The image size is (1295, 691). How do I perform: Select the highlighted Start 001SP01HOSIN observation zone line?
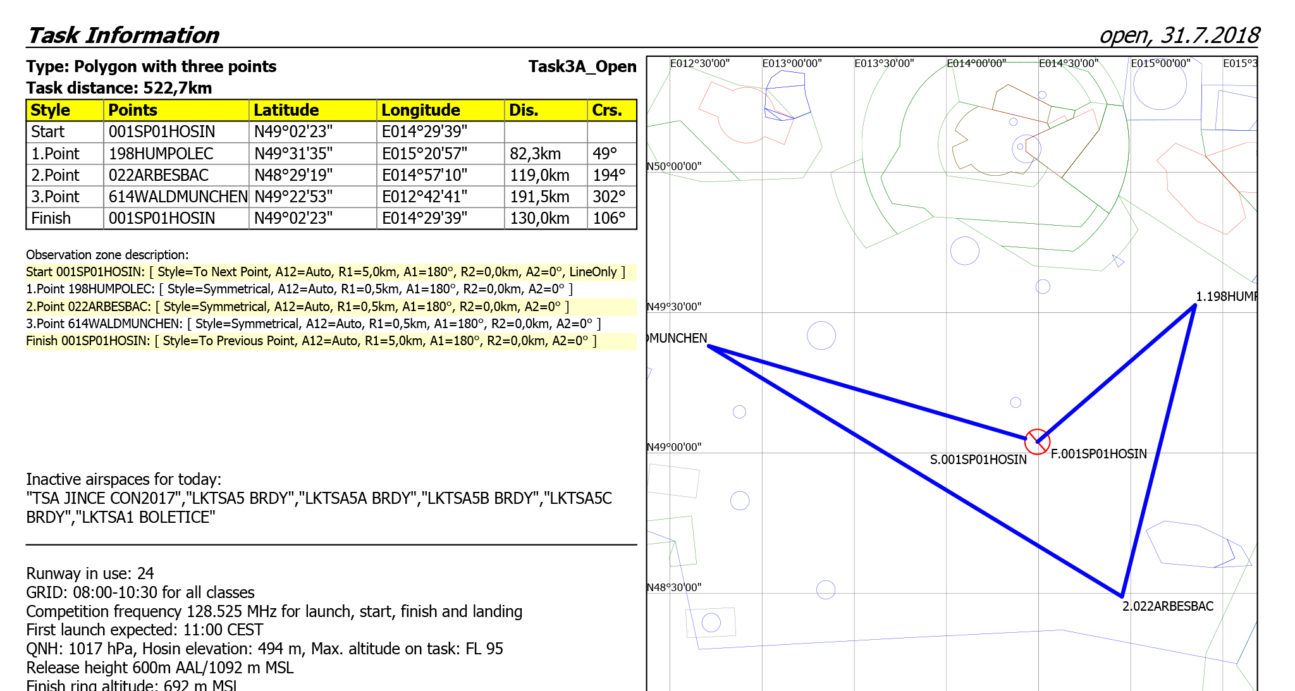(x=326, y=272)
